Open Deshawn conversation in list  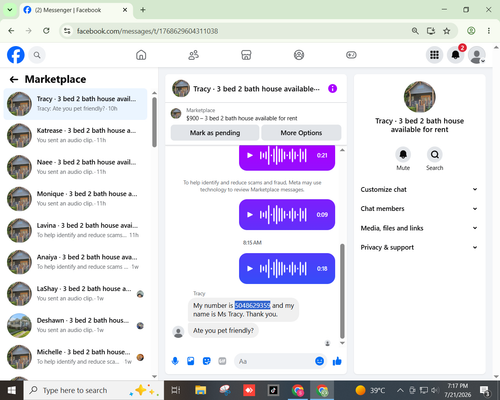coord(75,325)
